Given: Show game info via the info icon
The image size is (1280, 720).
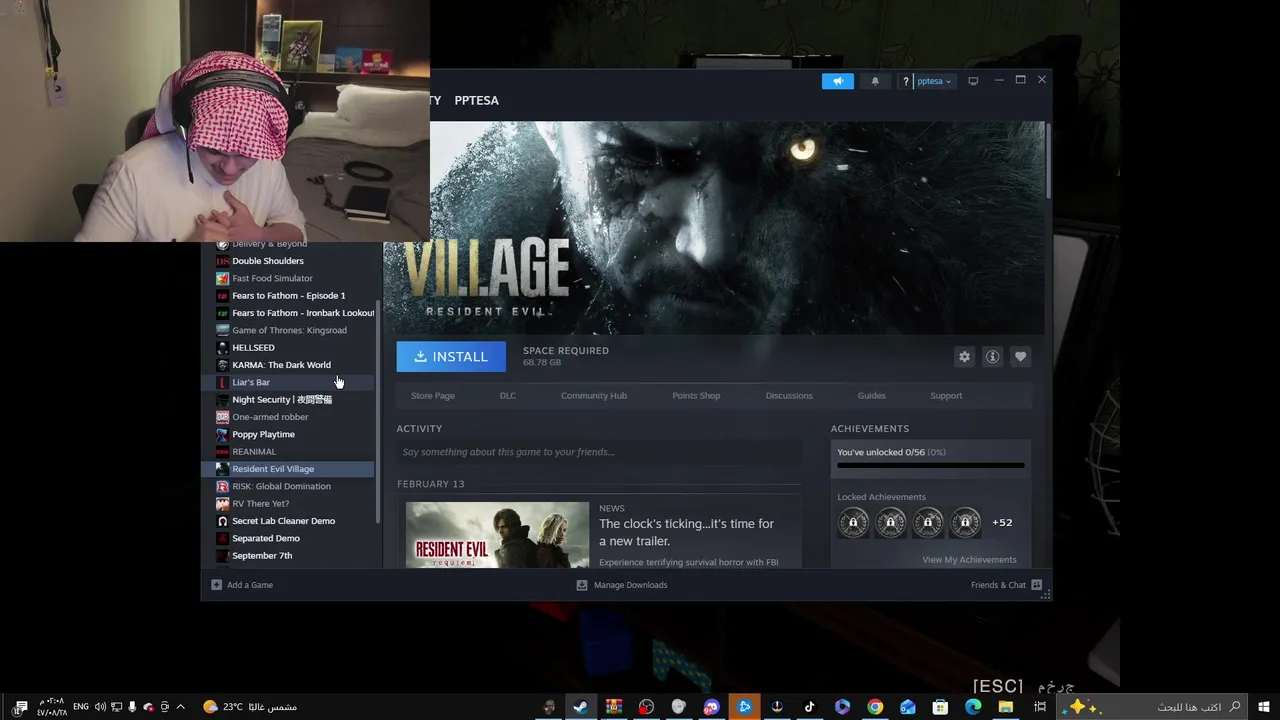Looking at the screenshot, I should (x=992, y=357).
